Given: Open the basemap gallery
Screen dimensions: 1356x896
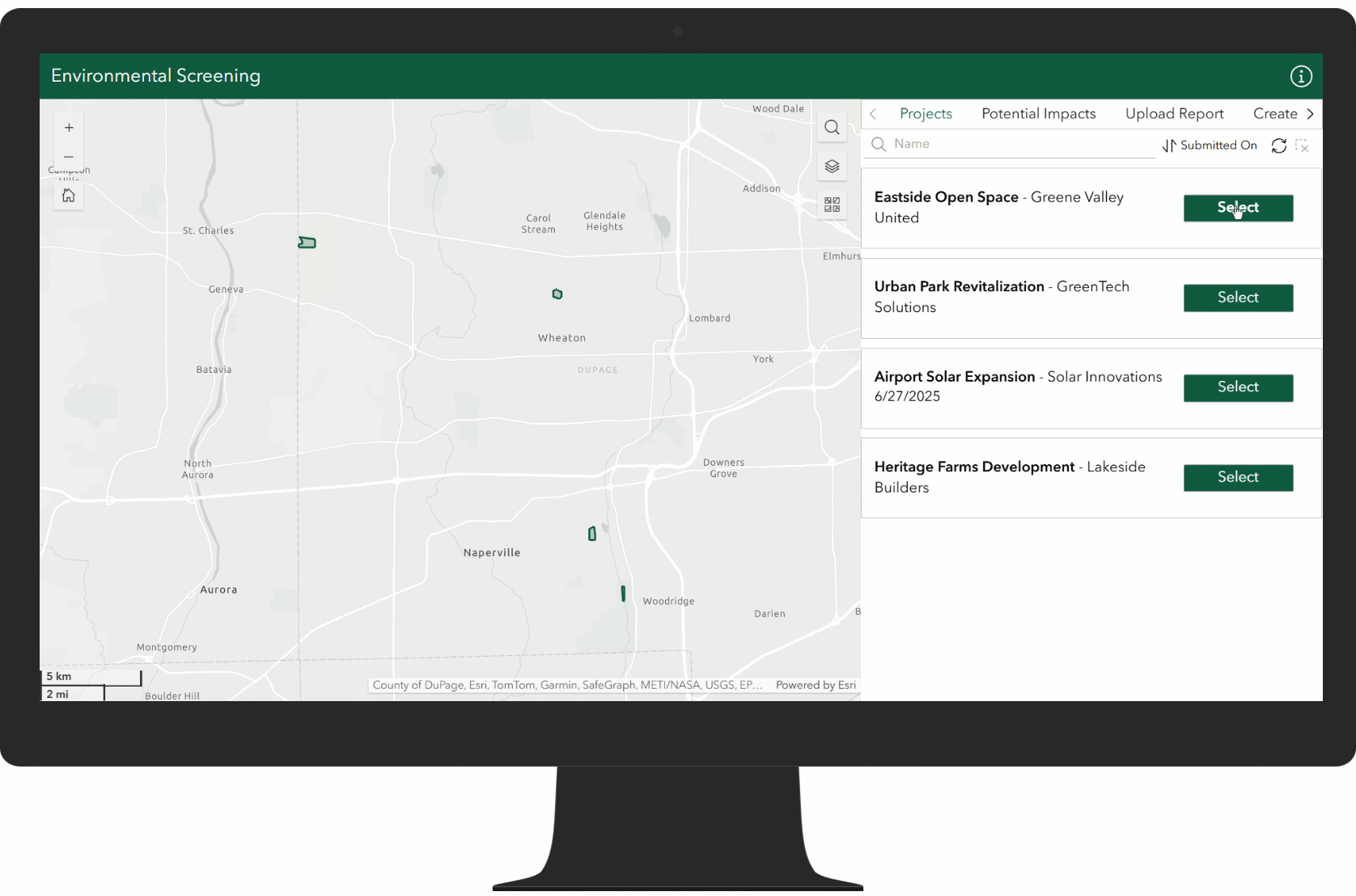Looking at the screenshot, I should click(832, 205).
